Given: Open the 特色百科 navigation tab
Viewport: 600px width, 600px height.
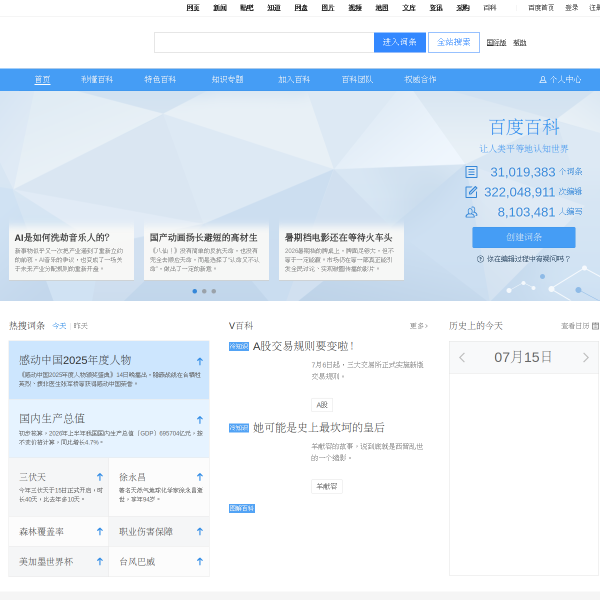Looking at the screenshot, I should click(160, 80).
